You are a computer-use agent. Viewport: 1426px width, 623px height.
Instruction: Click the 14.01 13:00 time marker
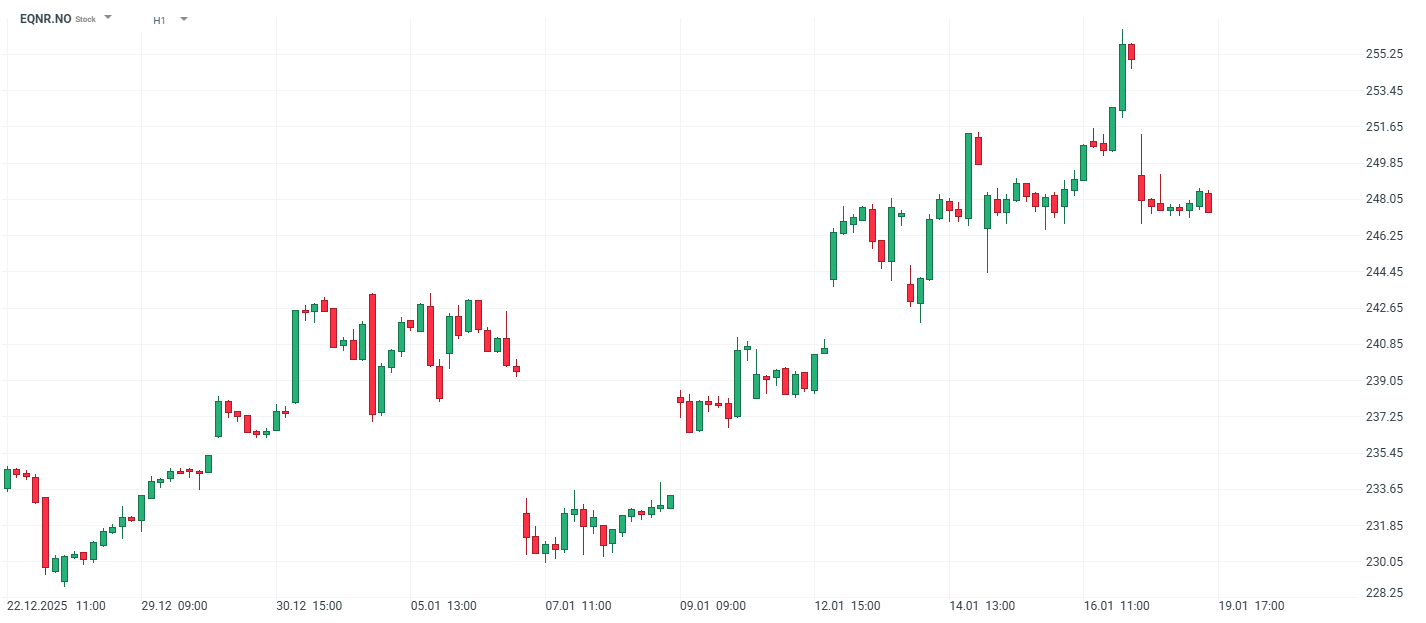point(982,606)
